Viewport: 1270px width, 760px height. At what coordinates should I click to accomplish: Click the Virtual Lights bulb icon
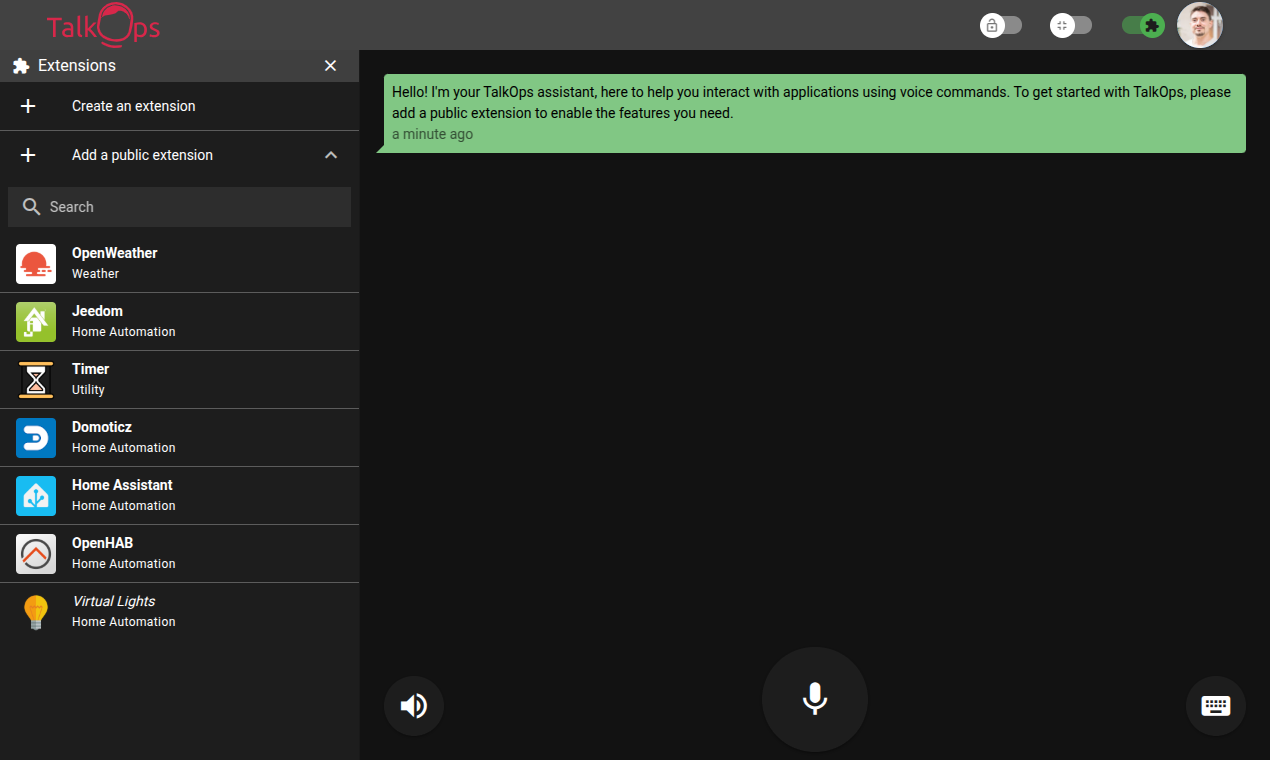[x=36, y=612]
